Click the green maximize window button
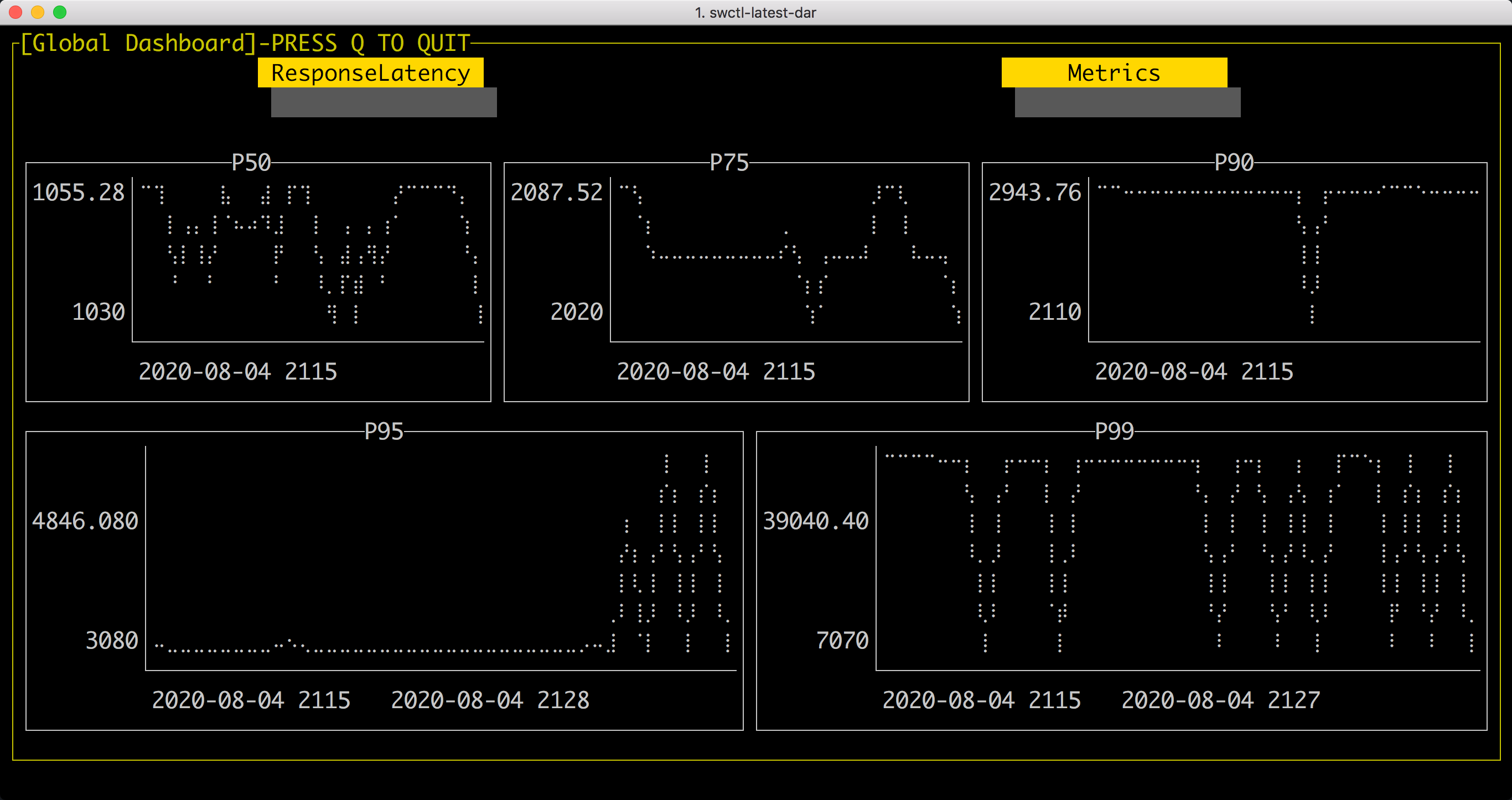The image size is (1512, 800). click(x=60, y=12)
